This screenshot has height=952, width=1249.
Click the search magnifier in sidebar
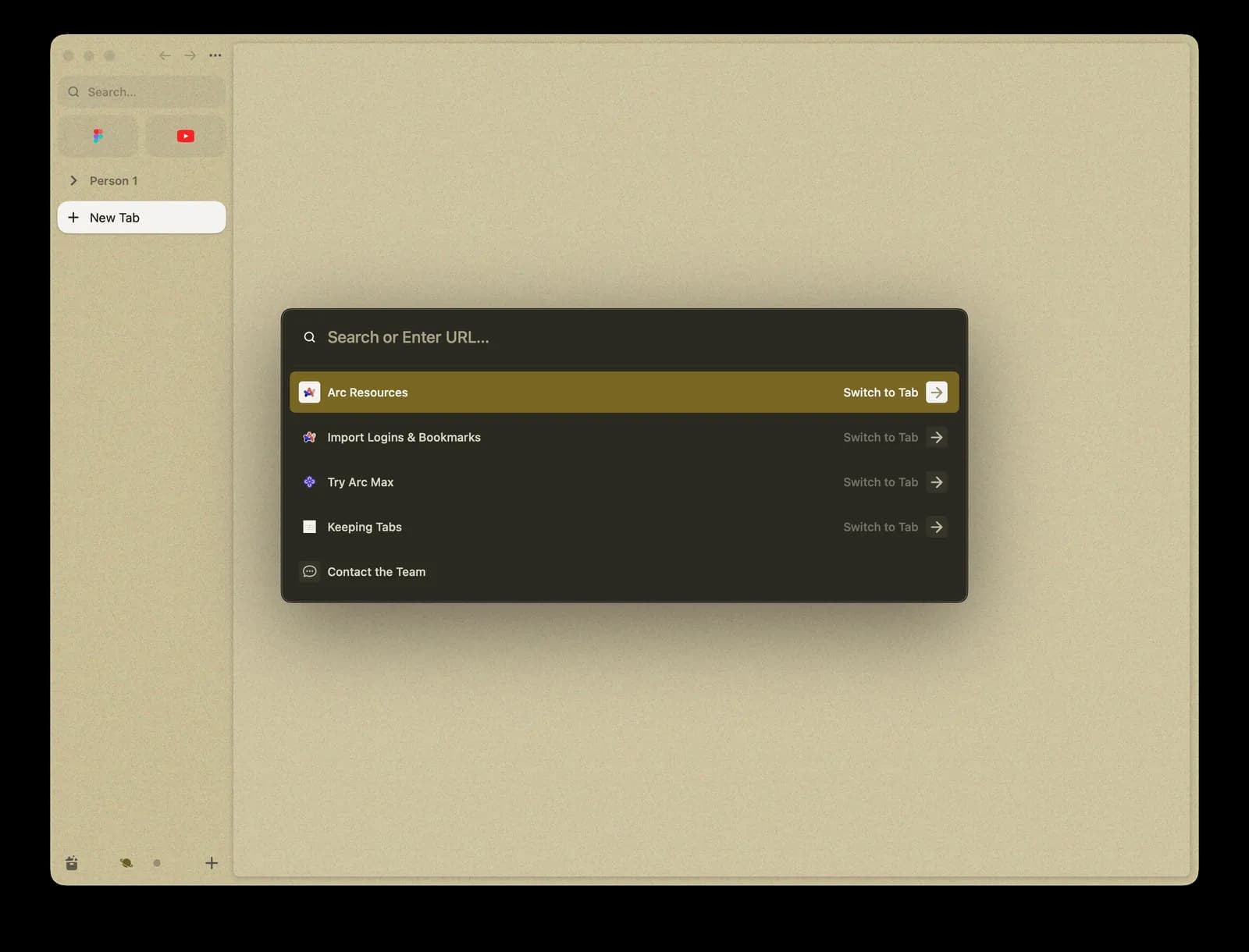tap(73, 92)
